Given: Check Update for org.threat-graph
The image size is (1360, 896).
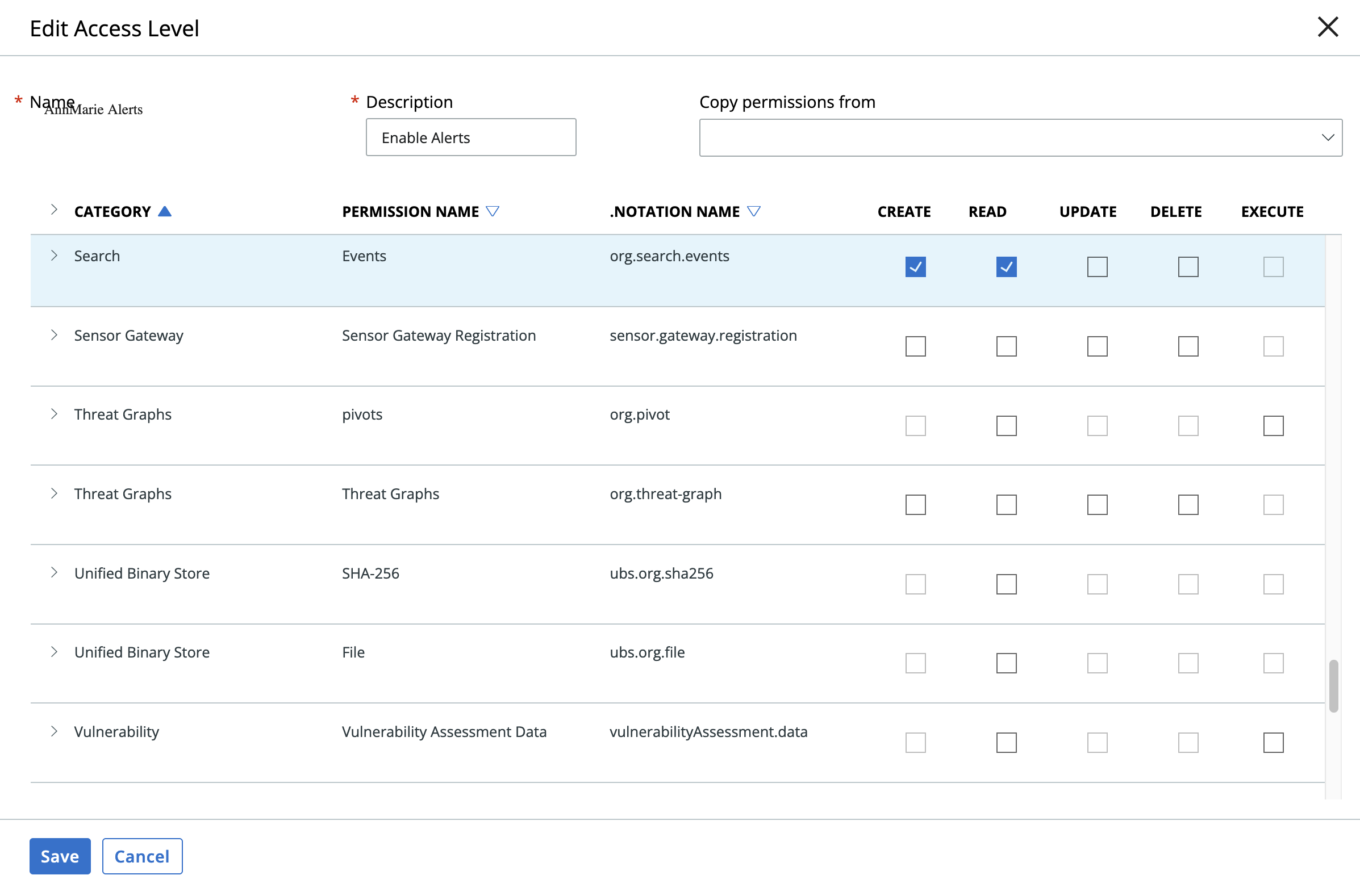Looking at the screenshot, I should tap(1097, 505).
